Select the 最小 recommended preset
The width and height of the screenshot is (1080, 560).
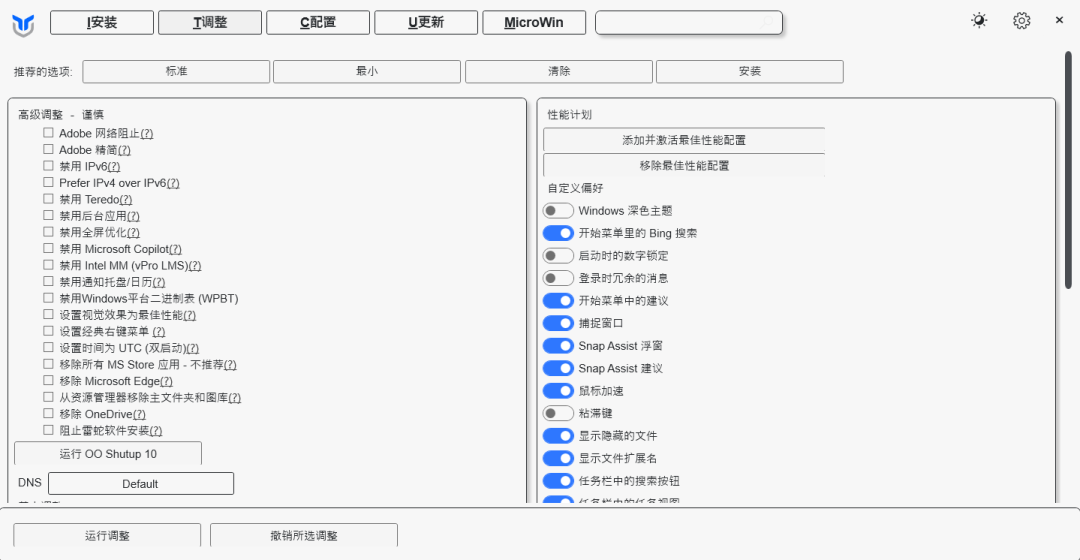point(367,71)
